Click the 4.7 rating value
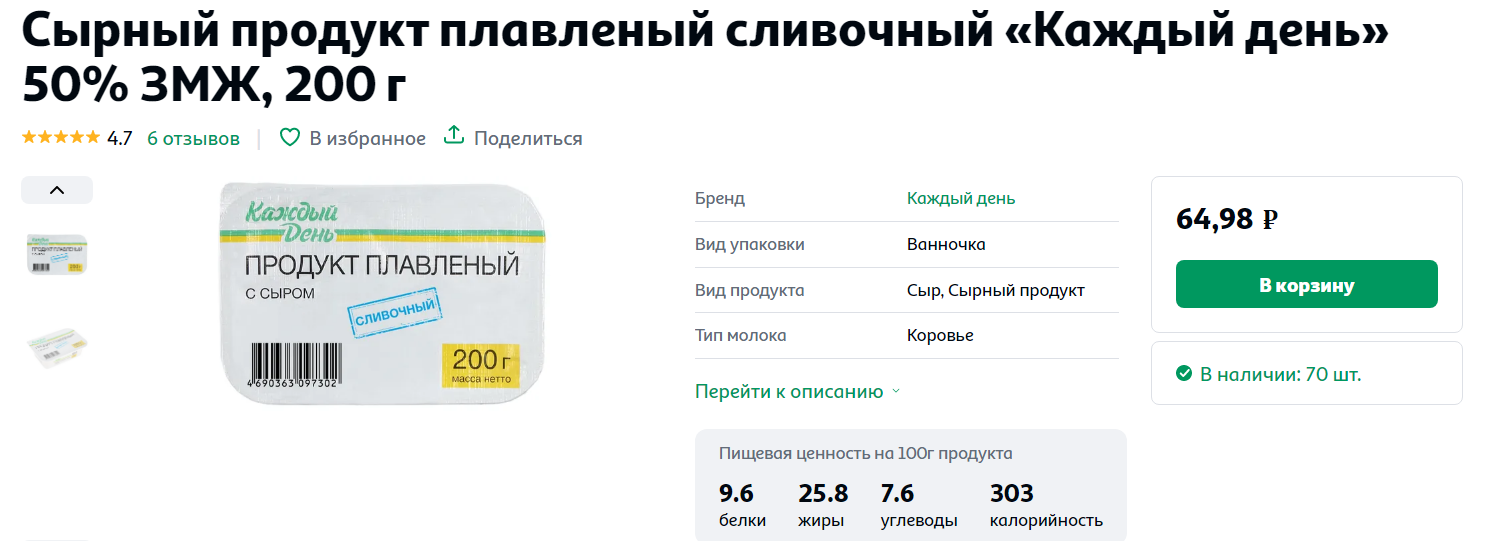 119,138
